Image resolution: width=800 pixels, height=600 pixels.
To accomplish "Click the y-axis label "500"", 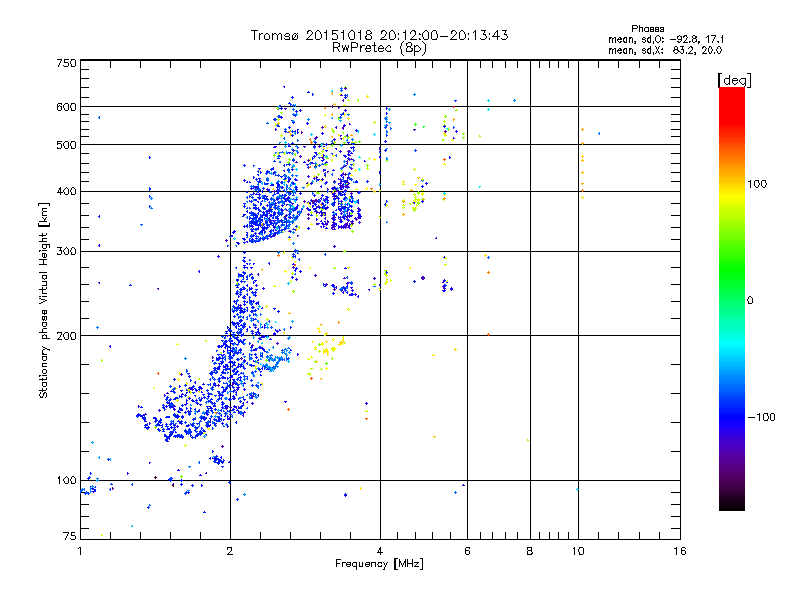I will 66,145.
